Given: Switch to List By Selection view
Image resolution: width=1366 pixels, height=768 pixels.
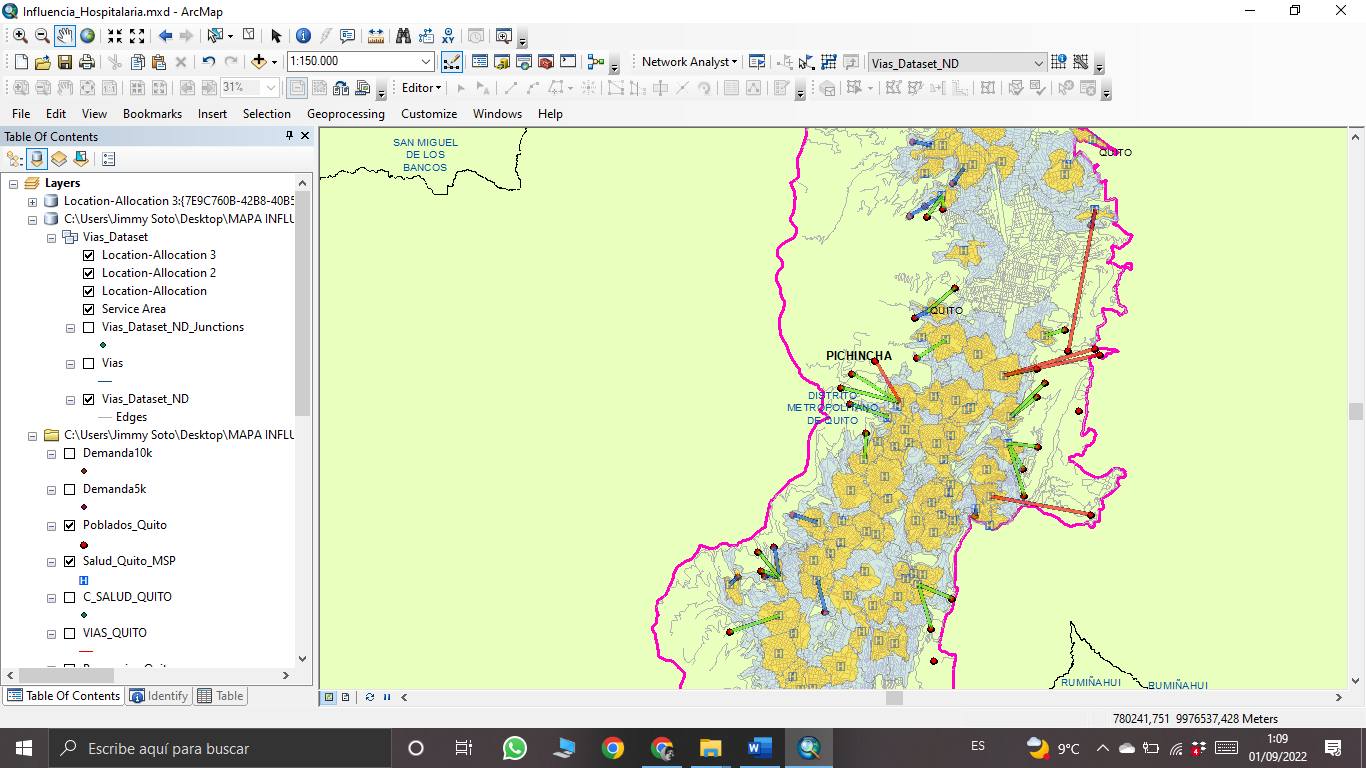Looking at the screenshot, I should tap(81, 159).
